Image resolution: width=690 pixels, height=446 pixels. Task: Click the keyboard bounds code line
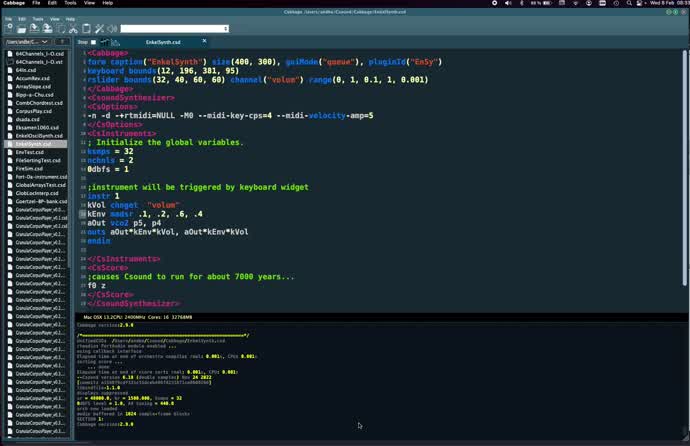163,71
